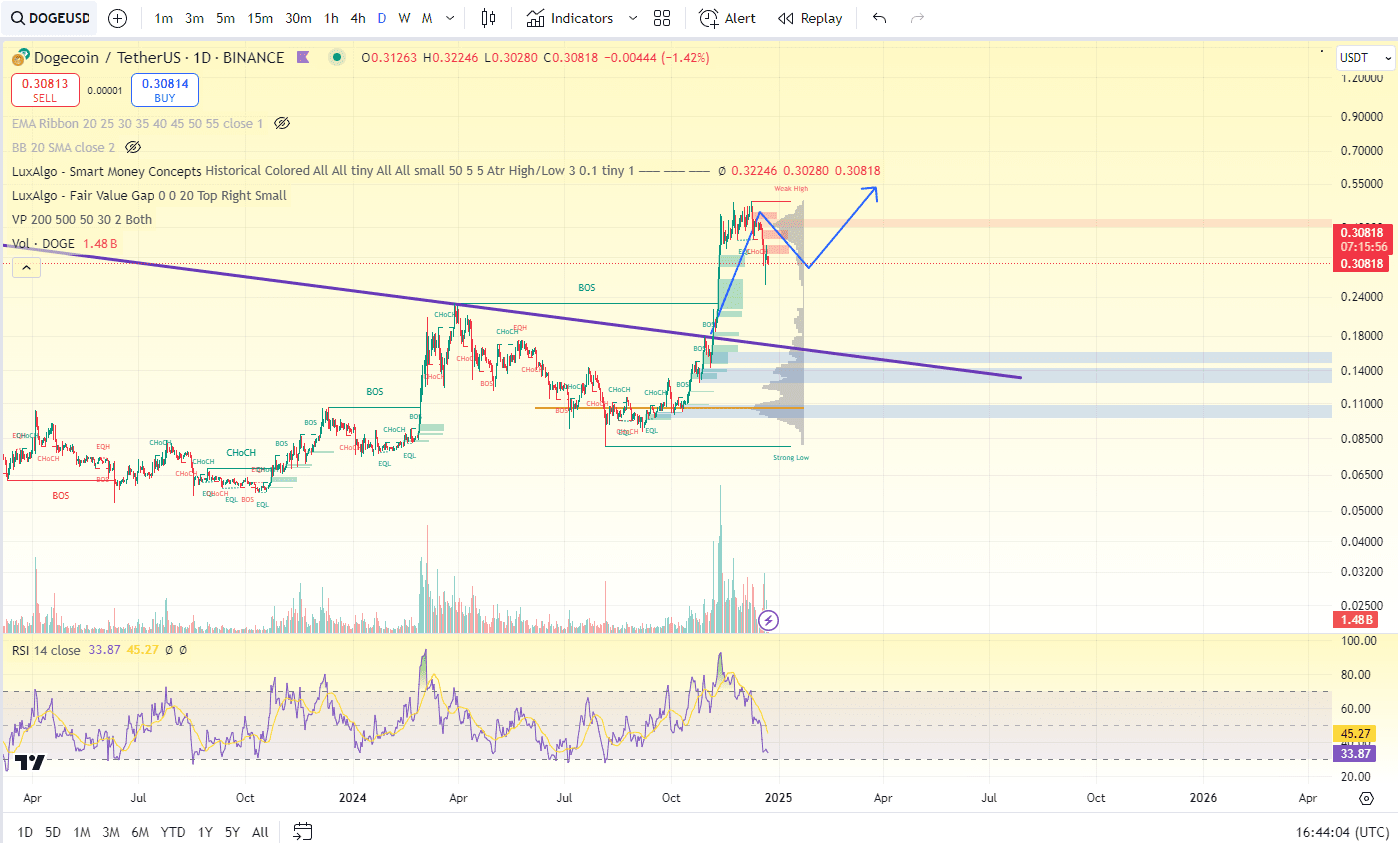This screenshot has height=843, width=1398.
Task: Switch to the M monthly timeframe in the top toolbar
Action: pyautogui.click(x=427, y=18)
